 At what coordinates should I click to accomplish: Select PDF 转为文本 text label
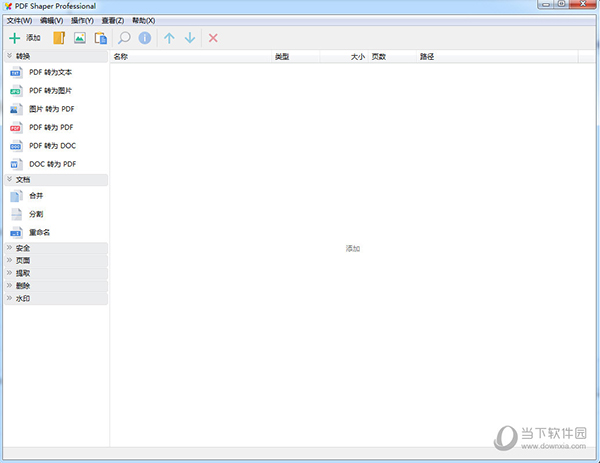[51, 72]
